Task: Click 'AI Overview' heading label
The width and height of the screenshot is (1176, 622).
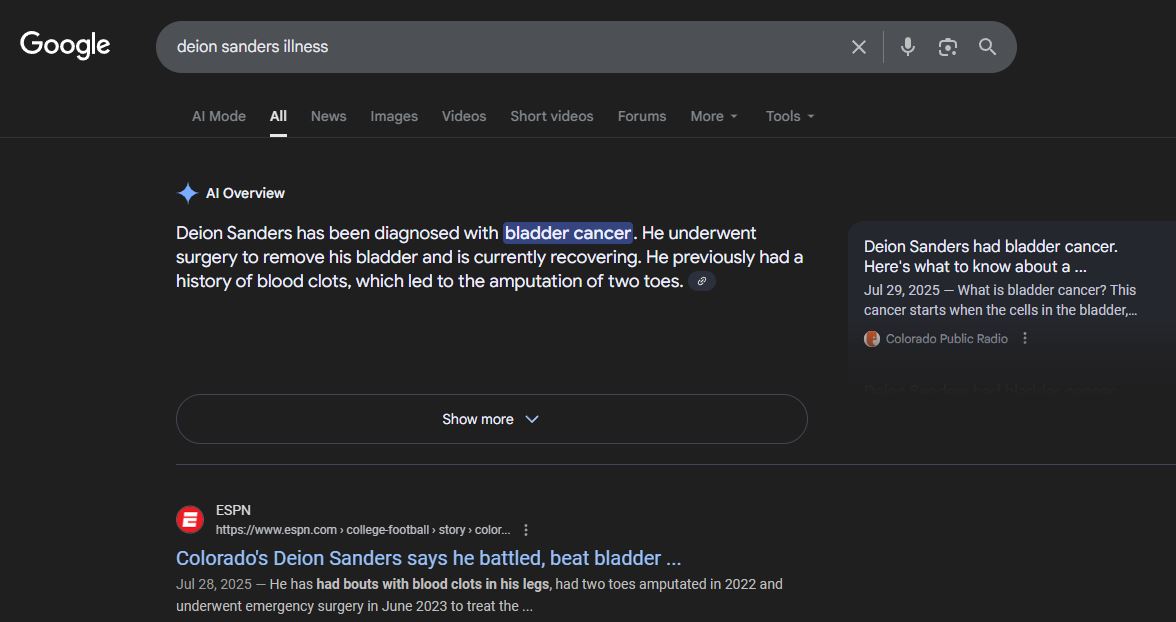Action: coord(245,193)
